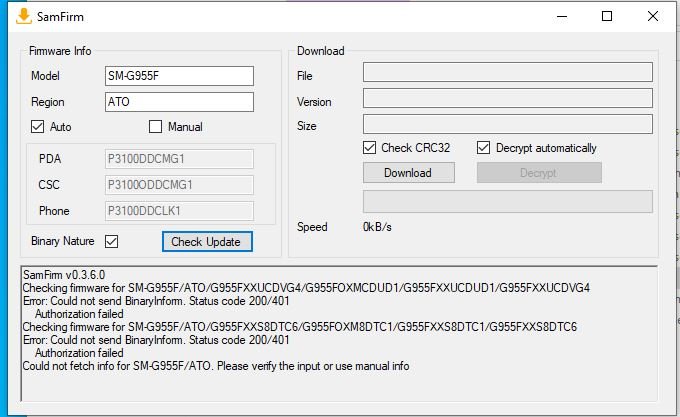Click the Model input field containing SM-G955F
This screenshot has height=417, width=680.
pos(179,76)
